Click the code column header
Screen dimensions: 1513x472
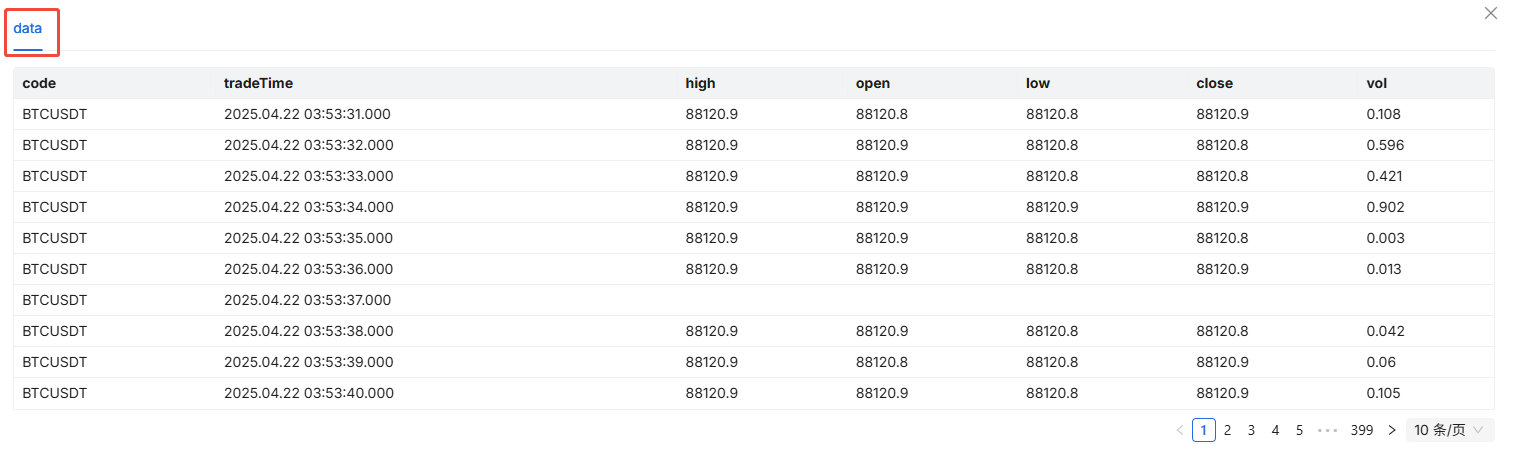pos(39,83)
